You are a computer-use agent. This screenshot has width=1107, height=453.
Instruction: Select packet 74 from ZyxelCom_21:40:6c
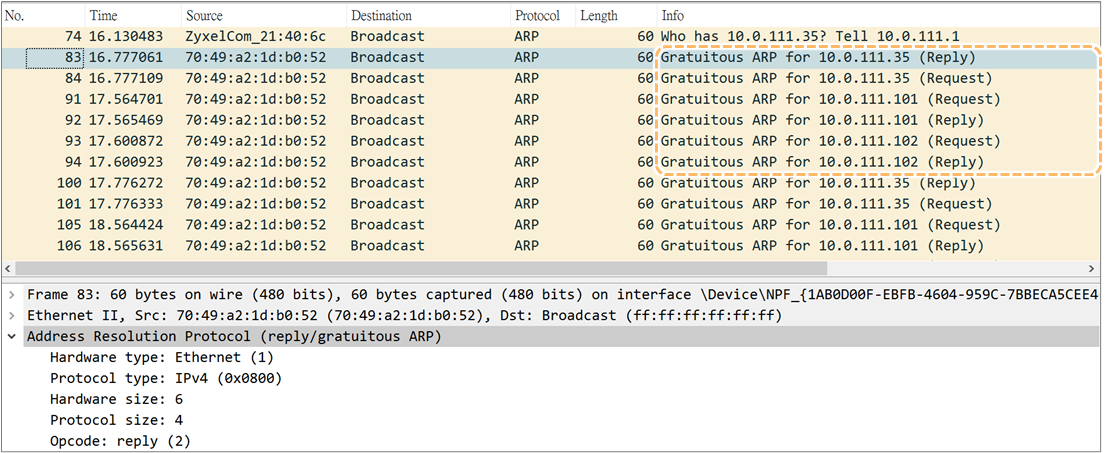[x=551, y=36]
